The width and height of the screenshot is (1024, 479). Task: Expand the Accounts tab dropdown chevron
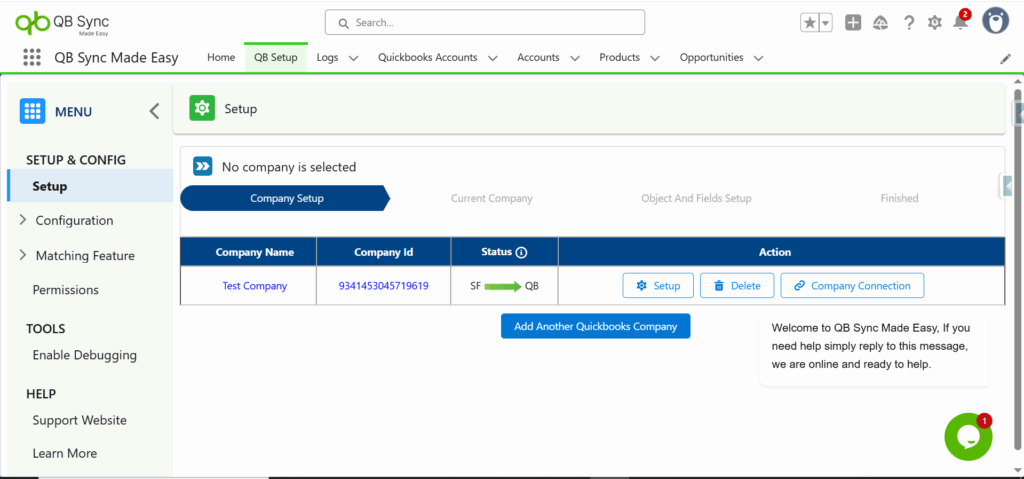575,58
